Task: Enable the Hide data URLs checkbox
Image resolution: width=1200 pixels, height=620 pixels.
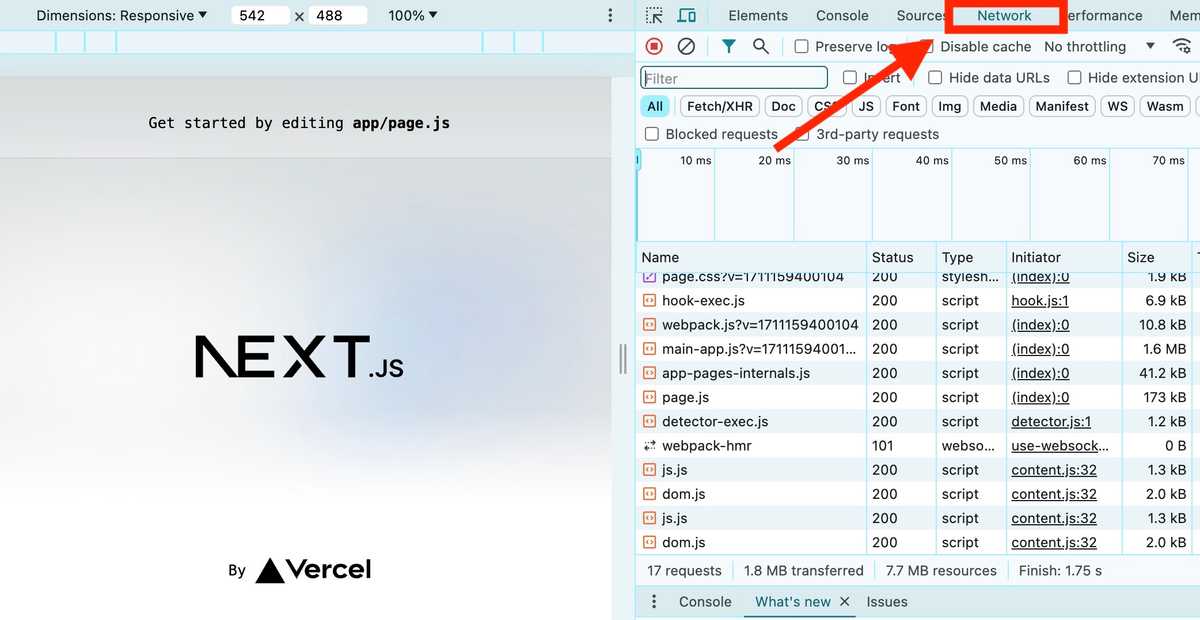Action: 935,78
